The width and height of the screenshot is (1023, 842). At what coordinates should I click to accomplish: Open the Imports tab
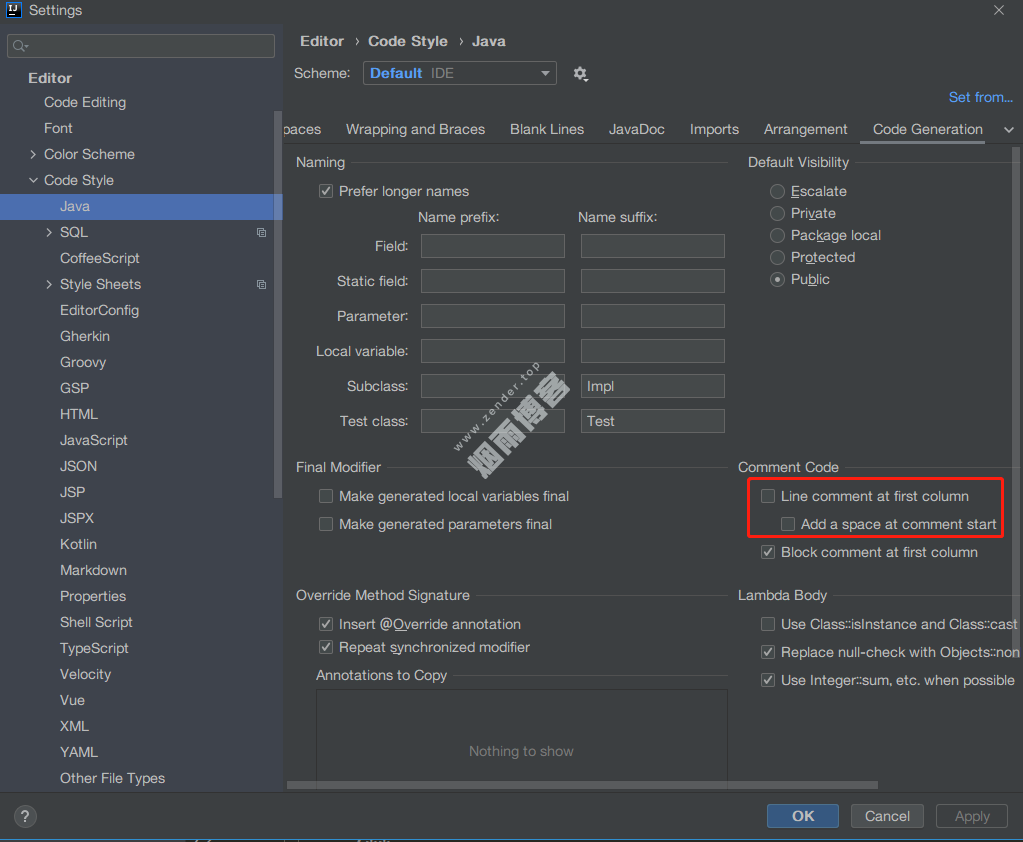pyautogui.click(x=714, y=129)
